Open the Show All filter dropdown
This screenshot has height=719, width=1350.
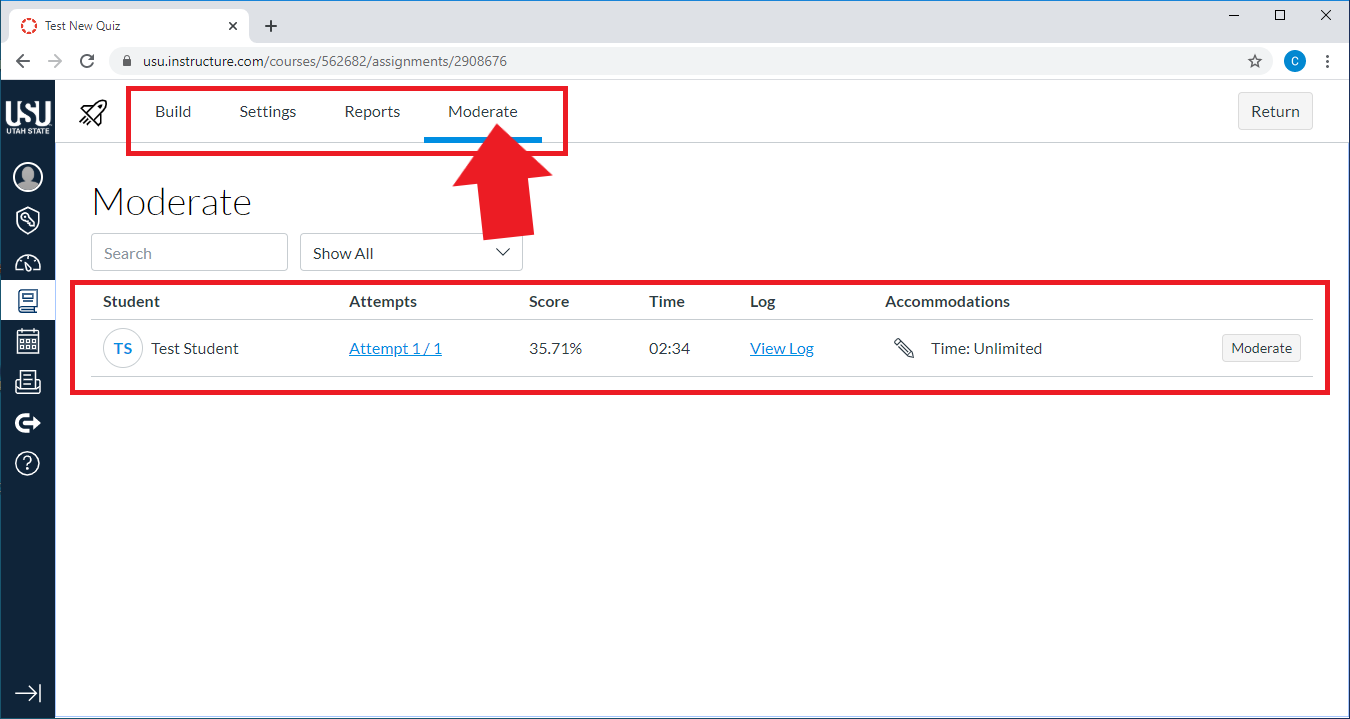(411, 253)
